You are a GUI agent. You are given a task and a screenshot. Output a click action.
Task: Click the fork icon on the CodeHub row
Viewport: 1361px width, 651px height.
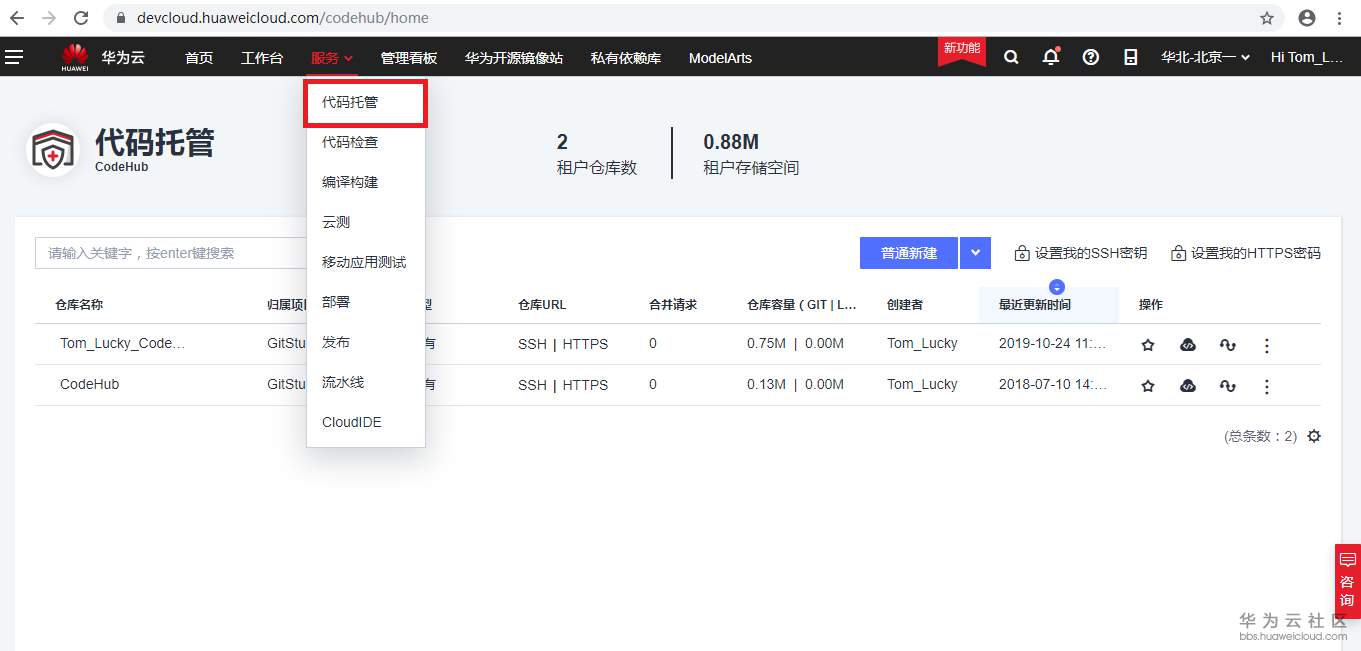(1227, 385)
